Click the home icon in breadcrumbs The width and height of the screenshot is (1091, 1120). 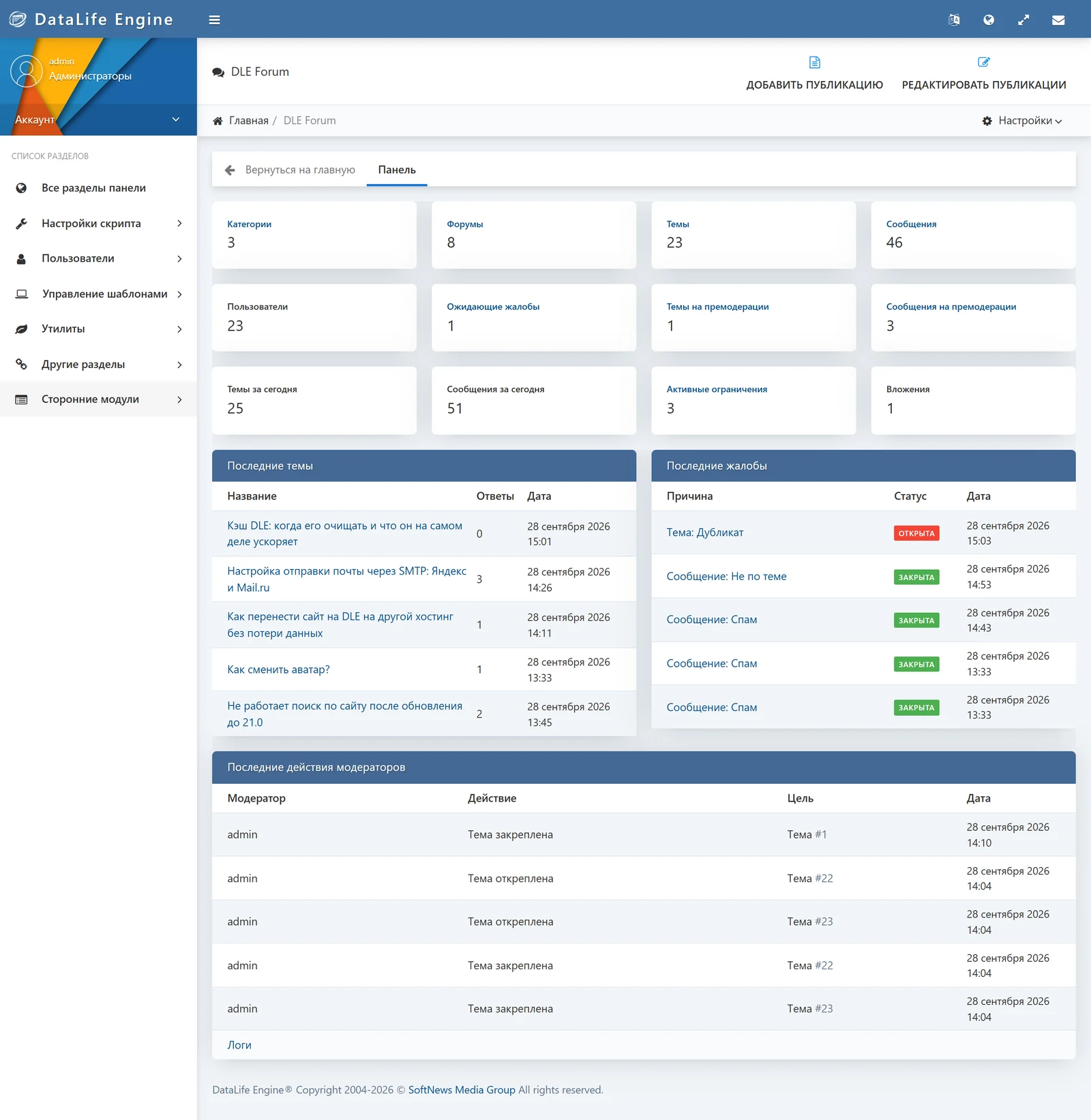pos(218,121)
